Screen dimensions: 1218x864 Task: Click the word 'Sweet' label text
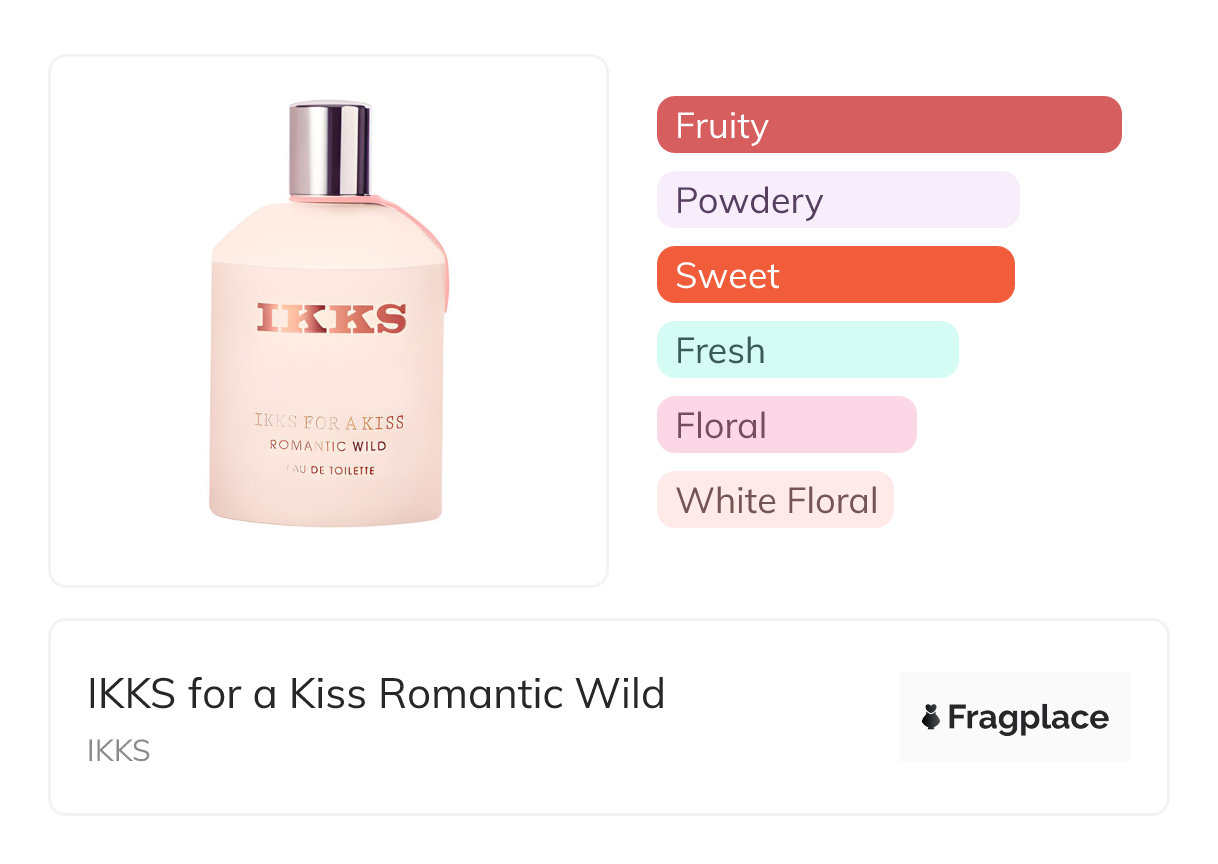pyautogui.click(x=727, y=276)
